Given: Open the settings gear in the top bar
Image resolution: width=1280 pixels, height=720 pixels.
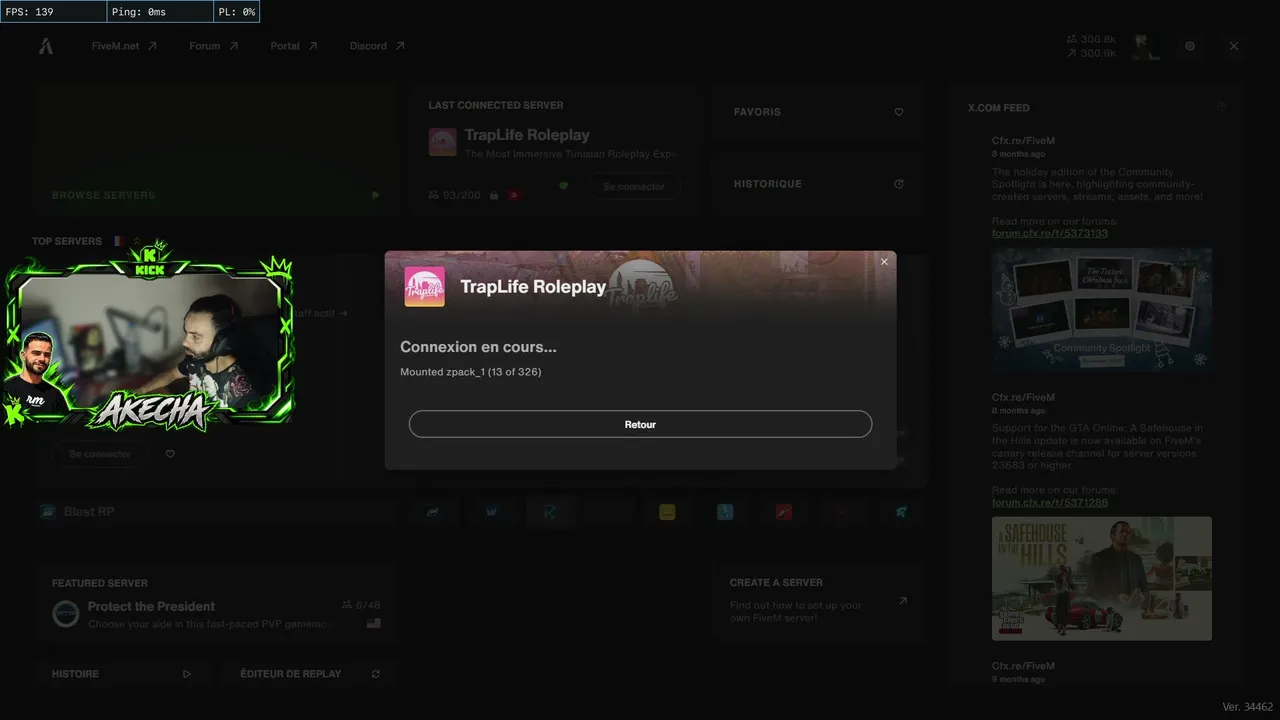Looking at the screenshot, I should pos(1190,46).
